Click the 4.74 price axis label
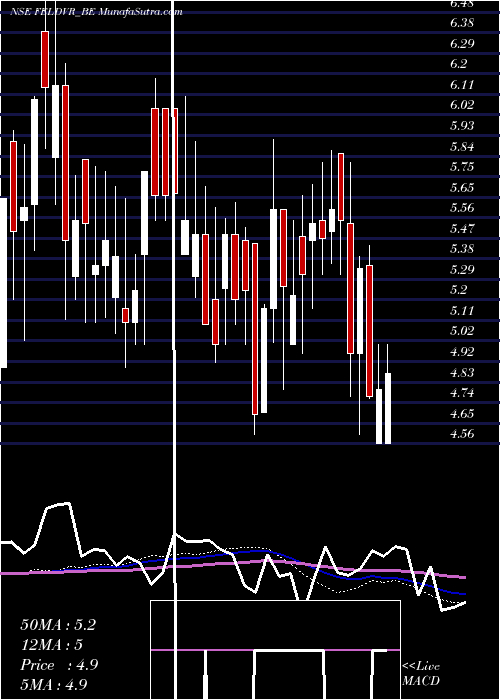 (x=462, y=393)
